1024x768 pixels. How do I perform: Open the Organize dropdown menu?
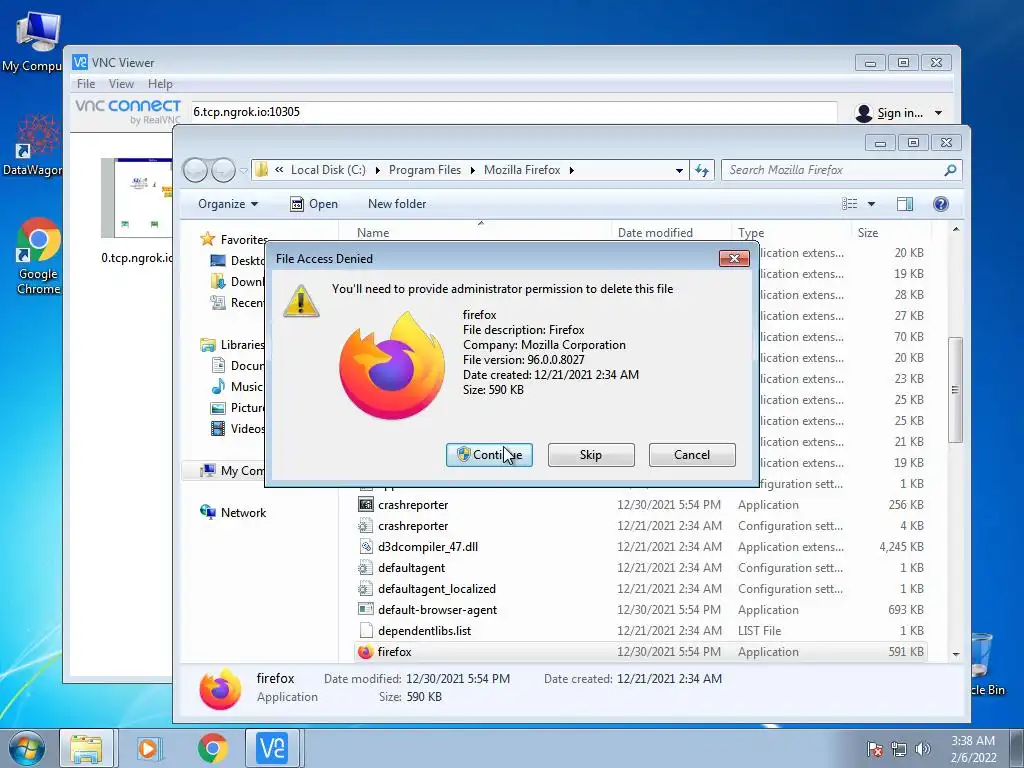[x=228, y=204]
